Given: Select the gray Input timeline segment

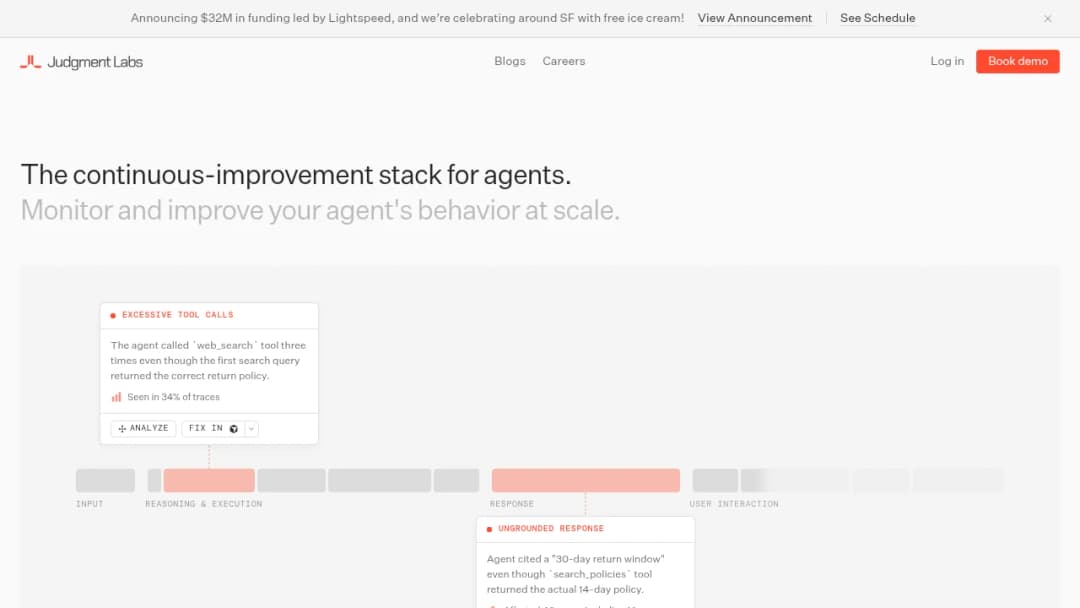Looking at the screenshot, I should point(105,480).
